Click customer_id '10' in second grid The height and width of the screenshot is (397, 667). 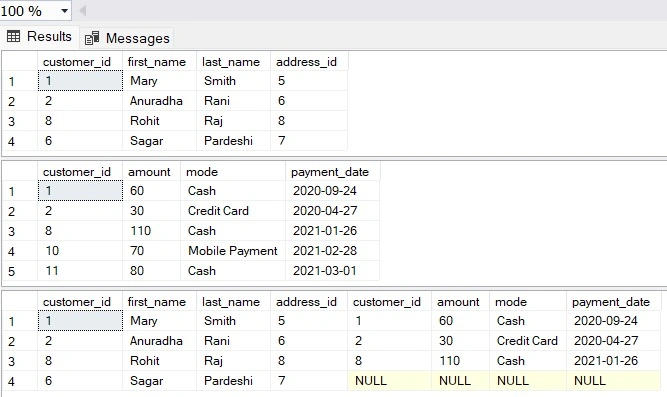[x=80, y=251]
